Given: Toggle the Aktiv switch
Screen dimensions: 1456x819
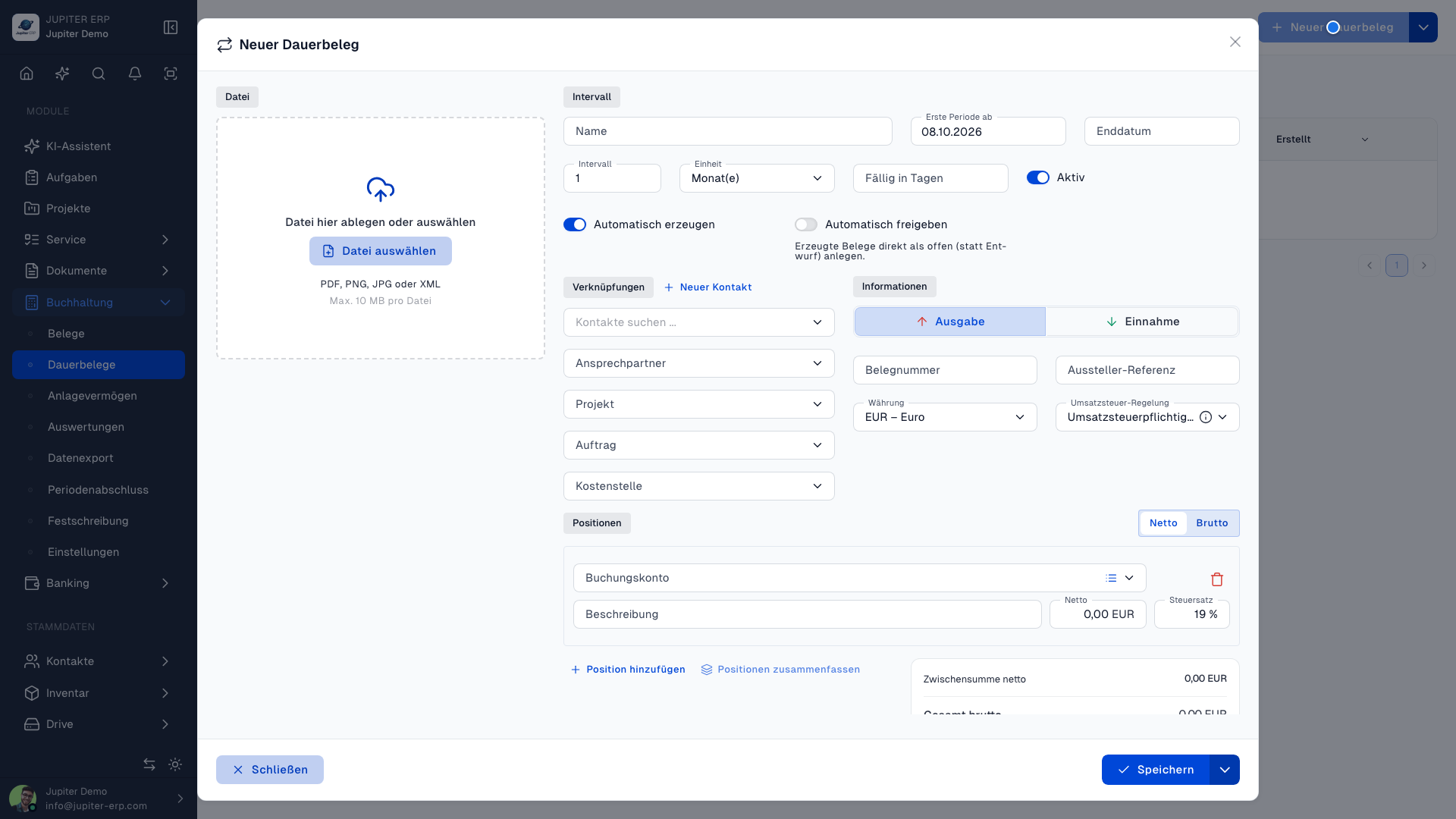Looking at the screenshot, I should pos(1038,177).
